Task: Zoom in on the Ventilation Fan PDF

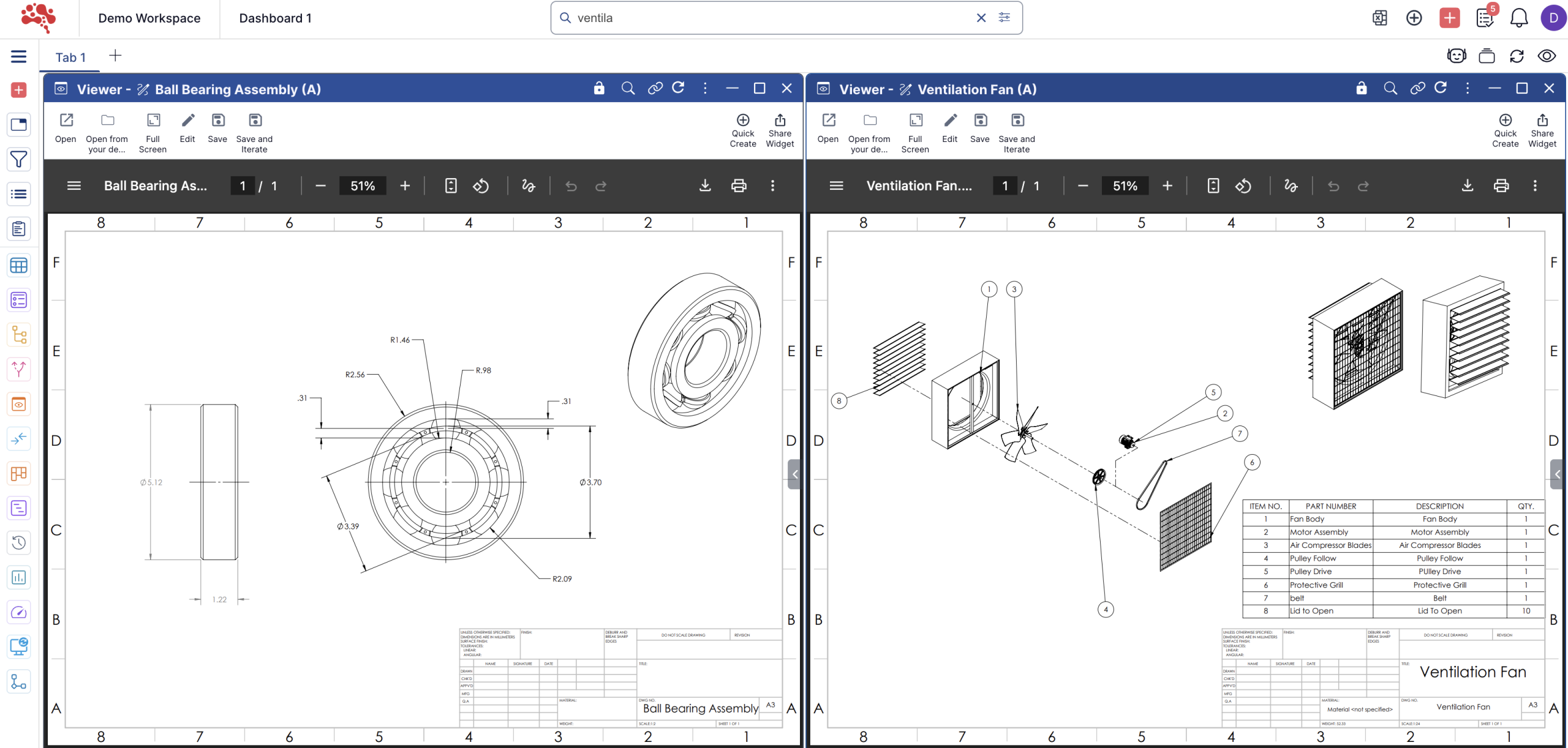Action: pyautogui.click(x=1167, y=185)
